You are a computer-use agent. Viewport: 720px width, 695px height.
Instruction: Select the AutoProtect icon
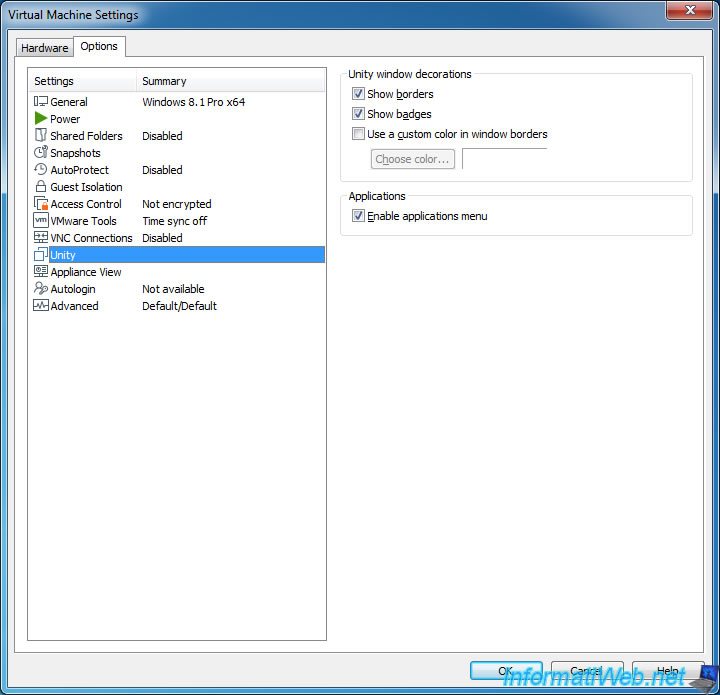coord(41,170)
